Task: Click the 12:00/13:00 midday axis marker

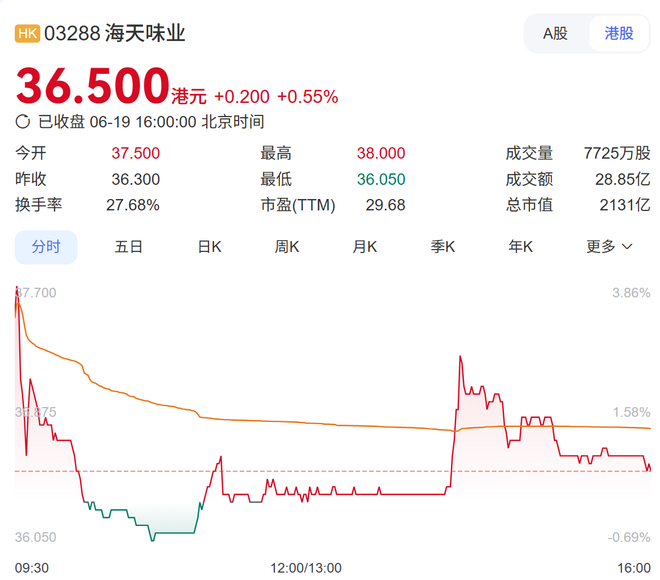Action: tap(305, 567)
